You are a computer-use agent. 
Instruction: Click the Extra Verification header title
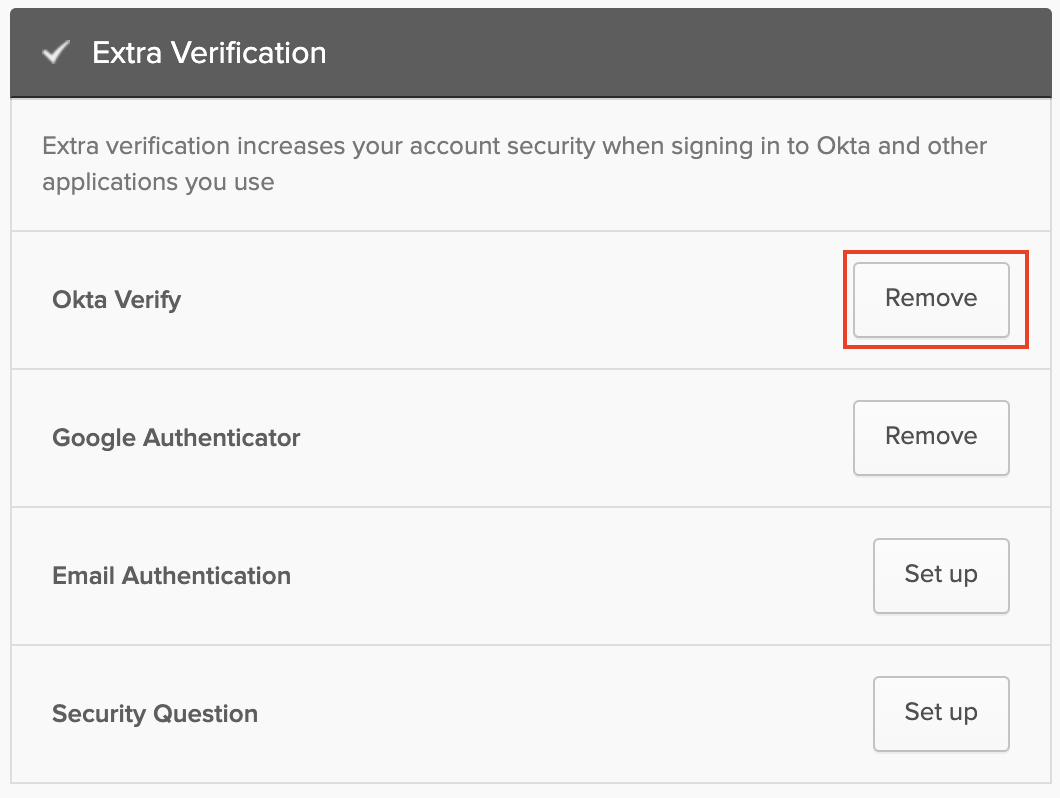[x=209, y=52]
